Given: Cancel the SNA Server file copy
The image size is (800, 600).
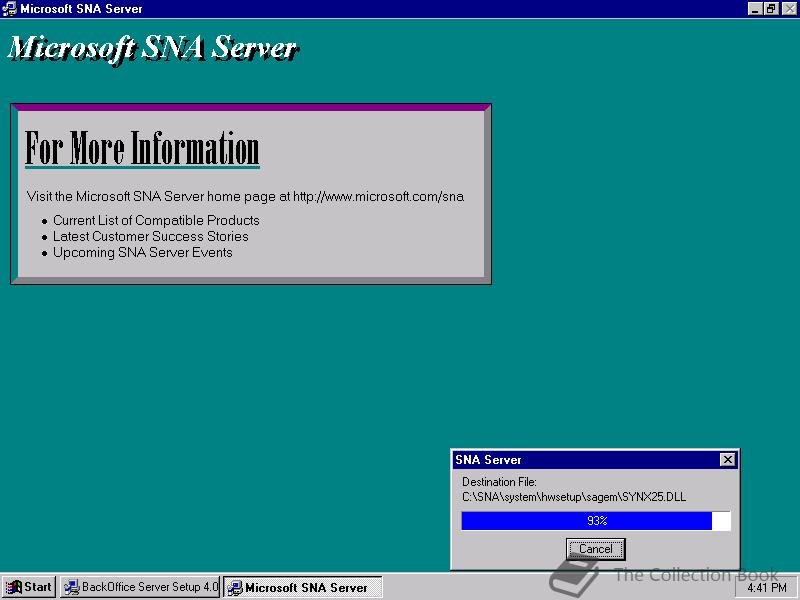Looking at the screenshot, I should [x=595, y=549].
